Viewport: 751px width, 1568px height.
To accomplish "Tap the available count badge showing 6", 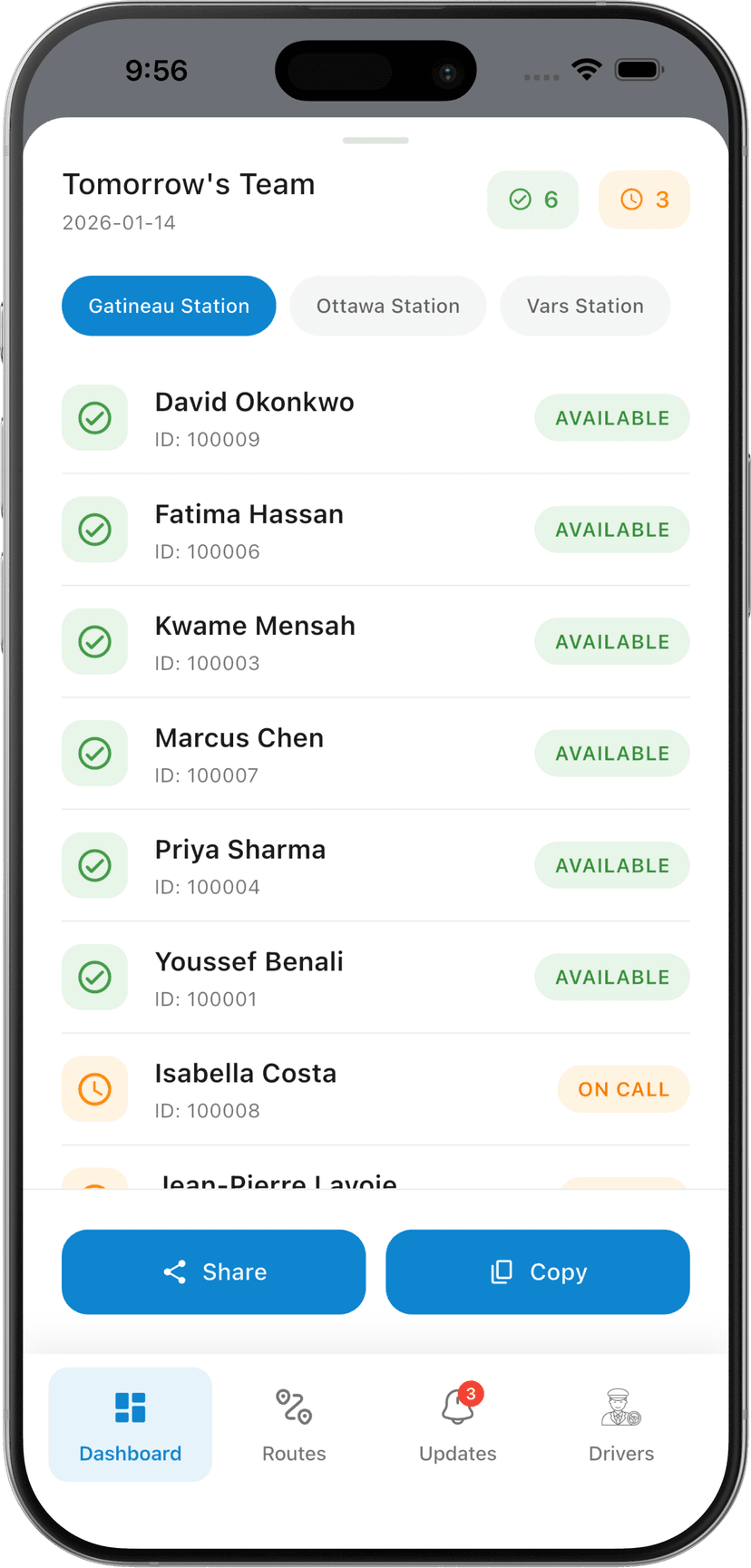I will coord(533,200).
